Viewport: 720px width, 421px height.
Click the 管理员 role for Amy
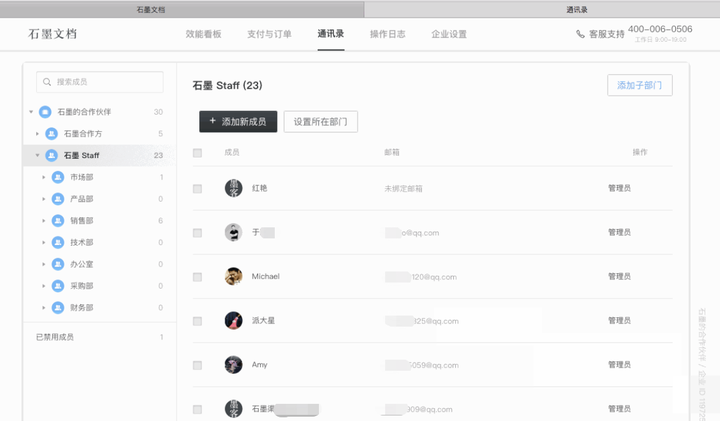tap(619, 365)
